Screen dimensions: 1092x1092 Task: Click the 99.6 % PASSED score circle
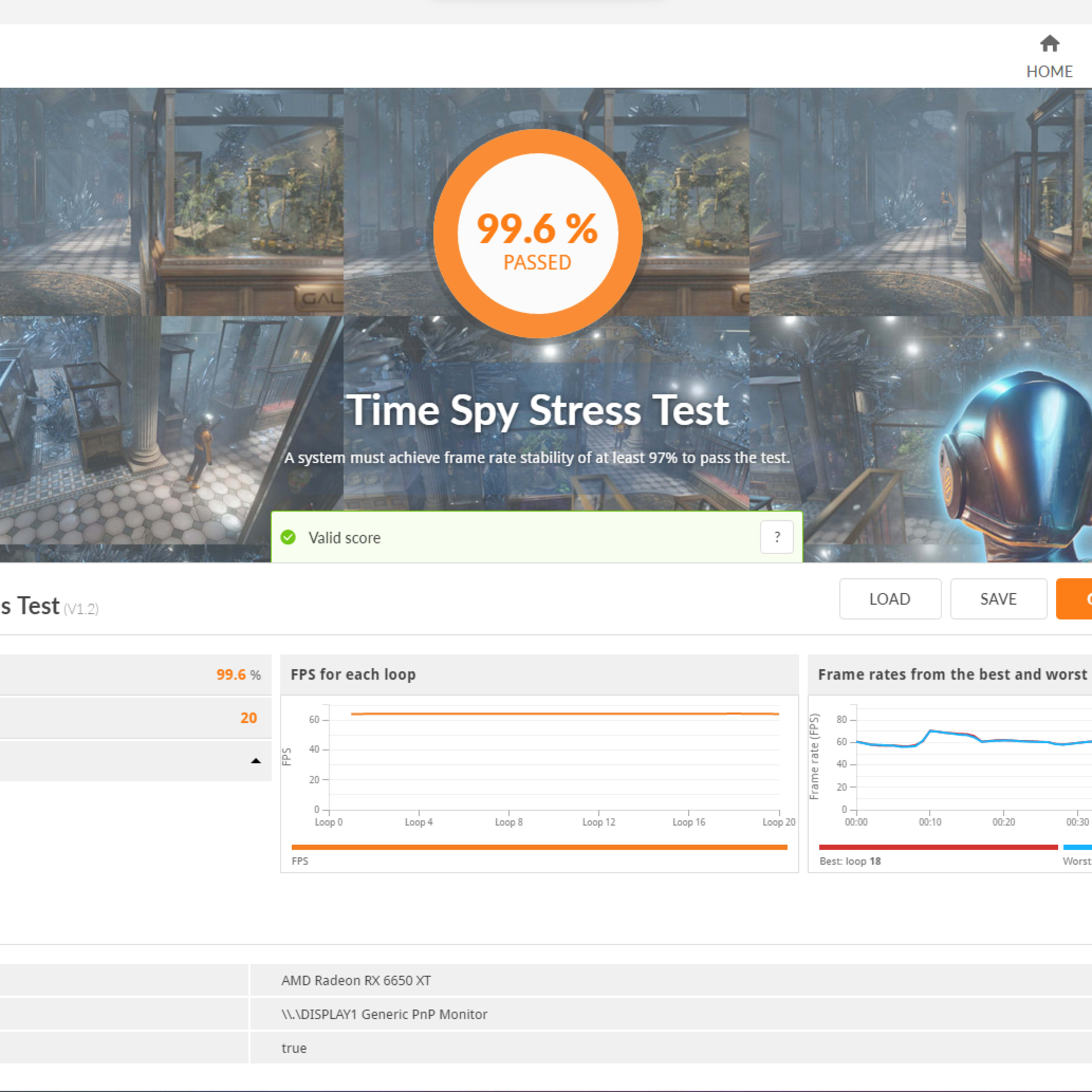coord(537,233)
